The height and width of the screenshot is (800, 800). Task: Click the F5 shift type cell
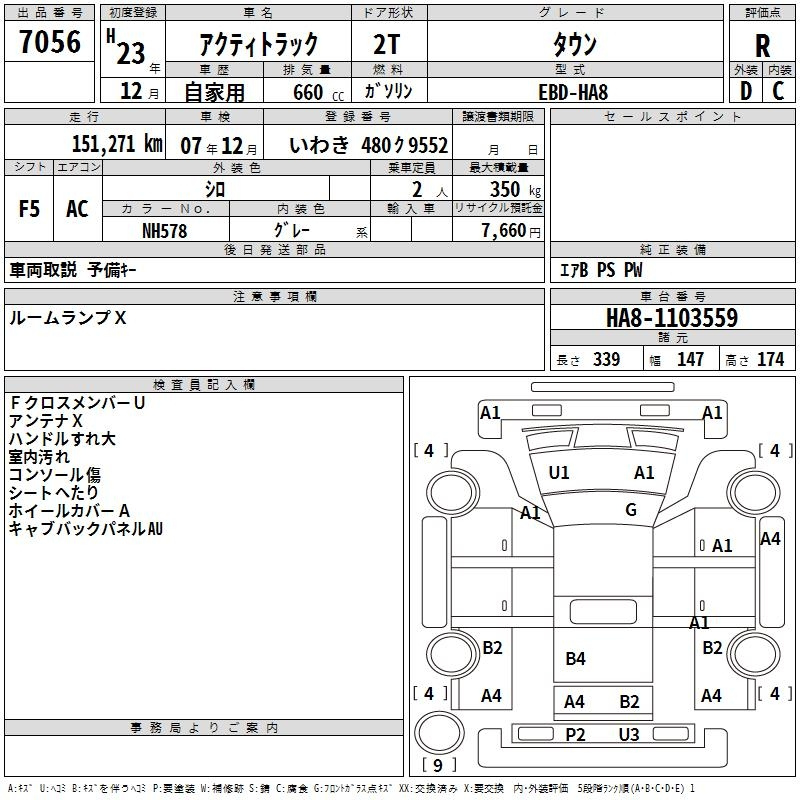(x=30, y=209)
